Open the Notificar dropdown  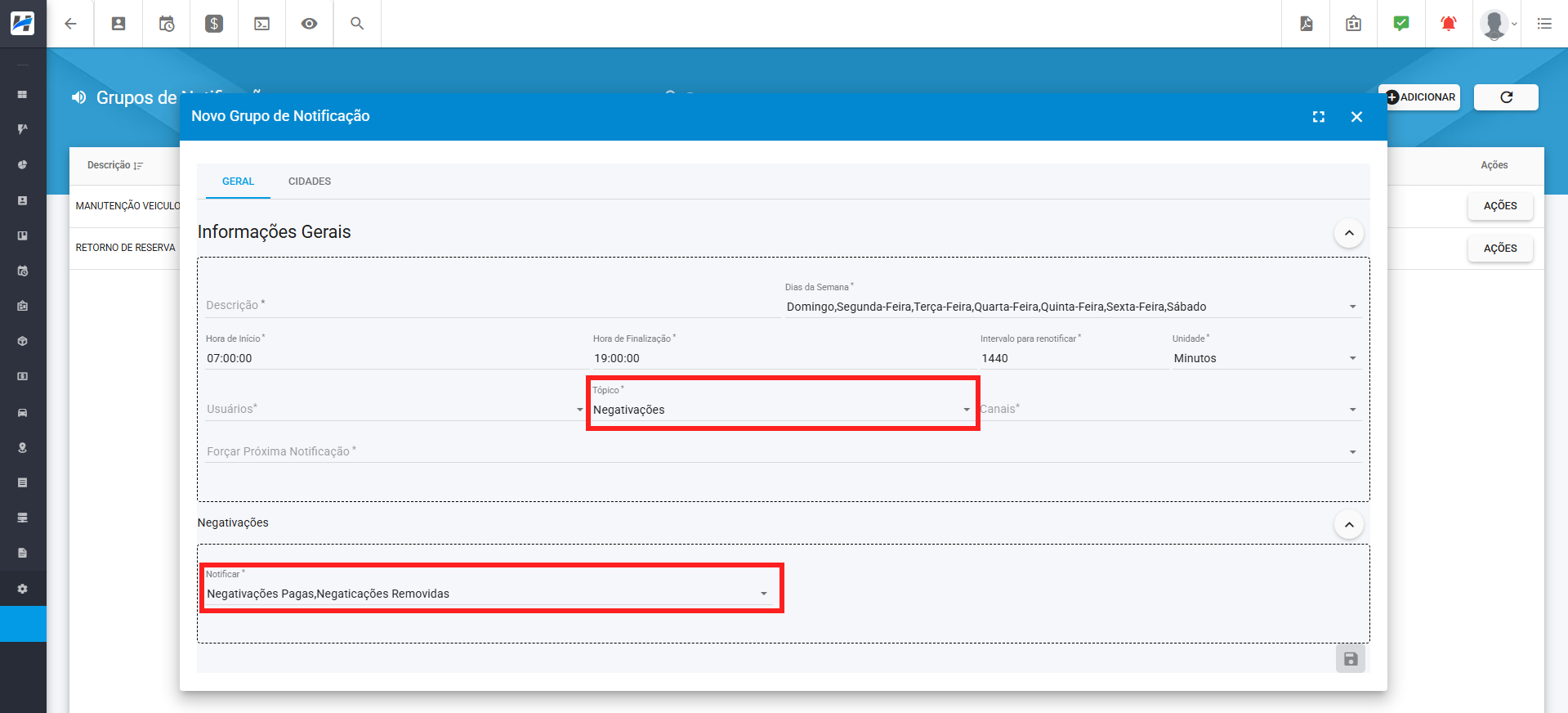pyautogui.click(x=488, y=594)
